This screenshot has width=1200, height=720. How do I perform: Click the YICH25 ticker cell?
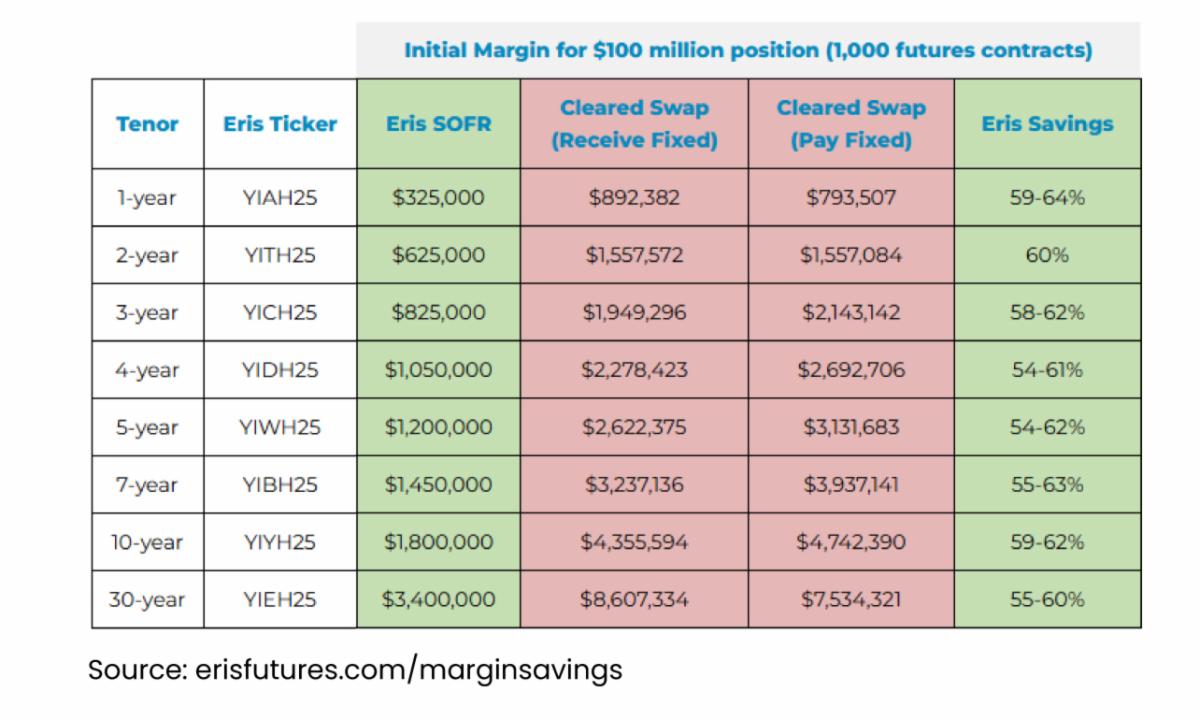coord(280,313)
